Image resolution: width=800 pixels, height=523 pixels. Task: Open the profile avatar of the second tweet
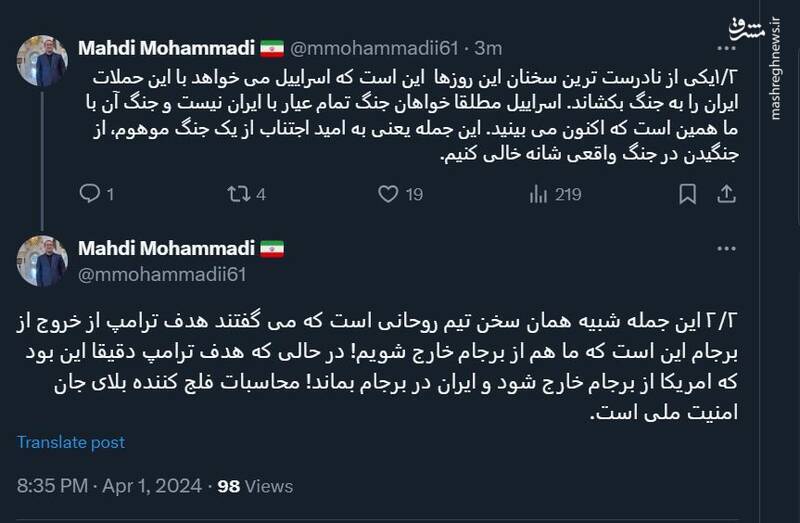42,262
